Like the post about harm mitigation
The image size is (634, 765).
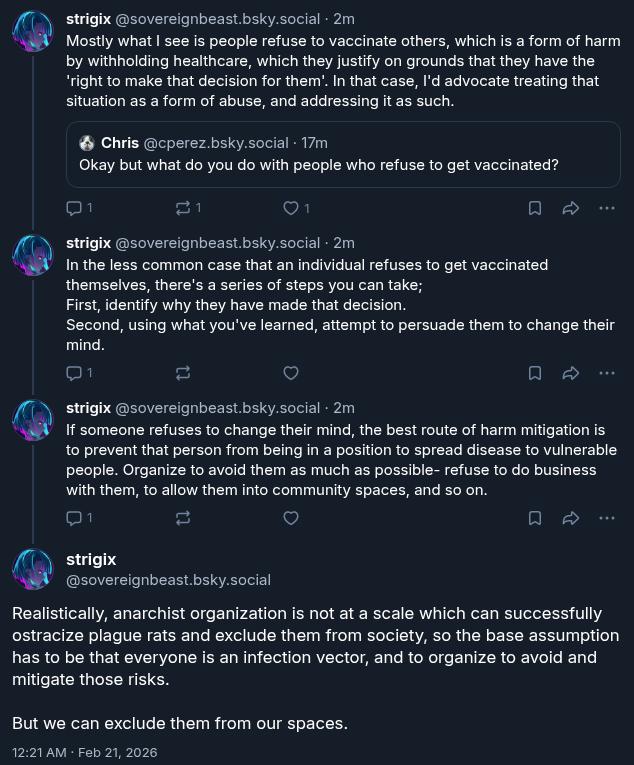(x=291, y=518)
